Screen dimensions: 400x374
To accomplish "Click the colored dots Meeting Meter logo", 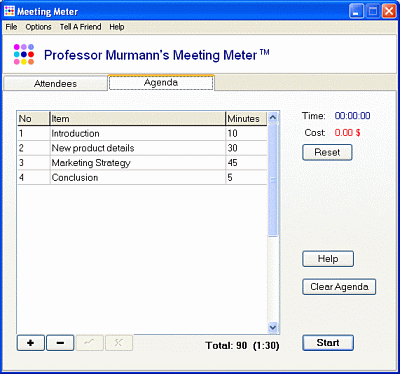I will (24, 54).
